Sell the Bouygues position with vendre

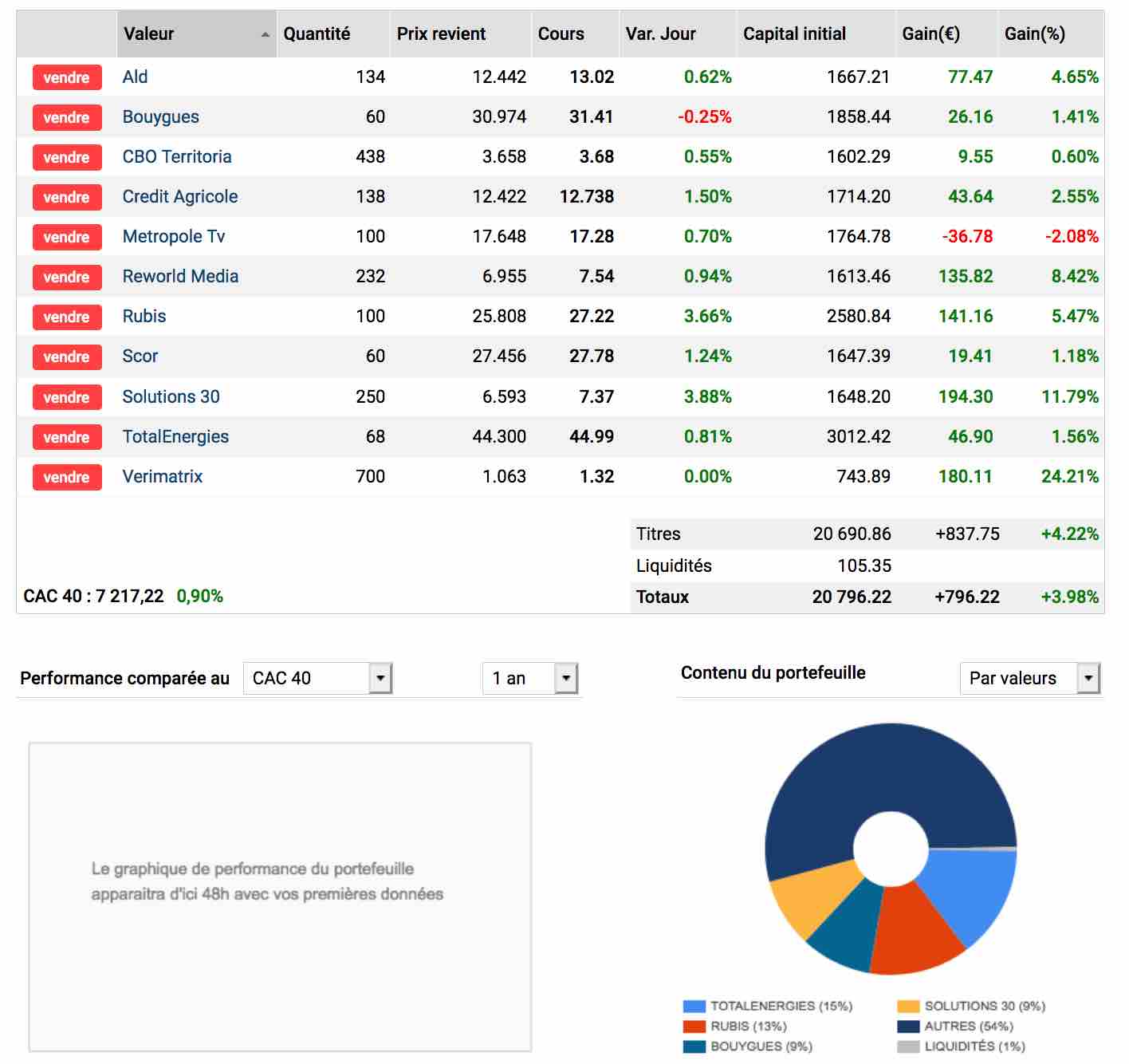67,117
